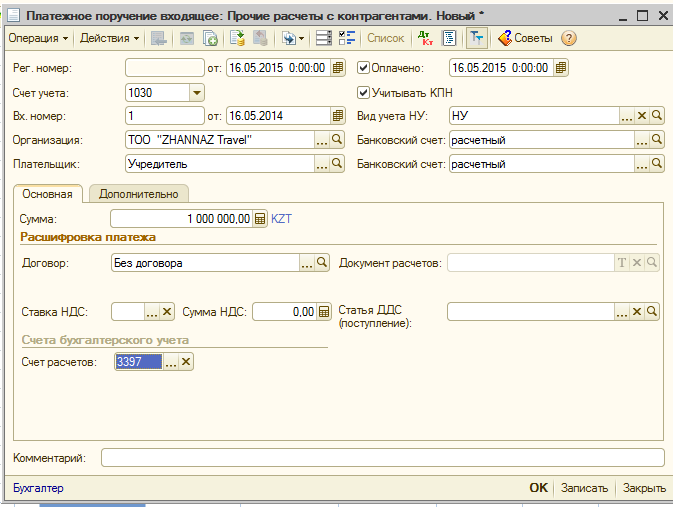Open calendar for registration date
This screenshot has height=507, width=673.
(338, 68)
